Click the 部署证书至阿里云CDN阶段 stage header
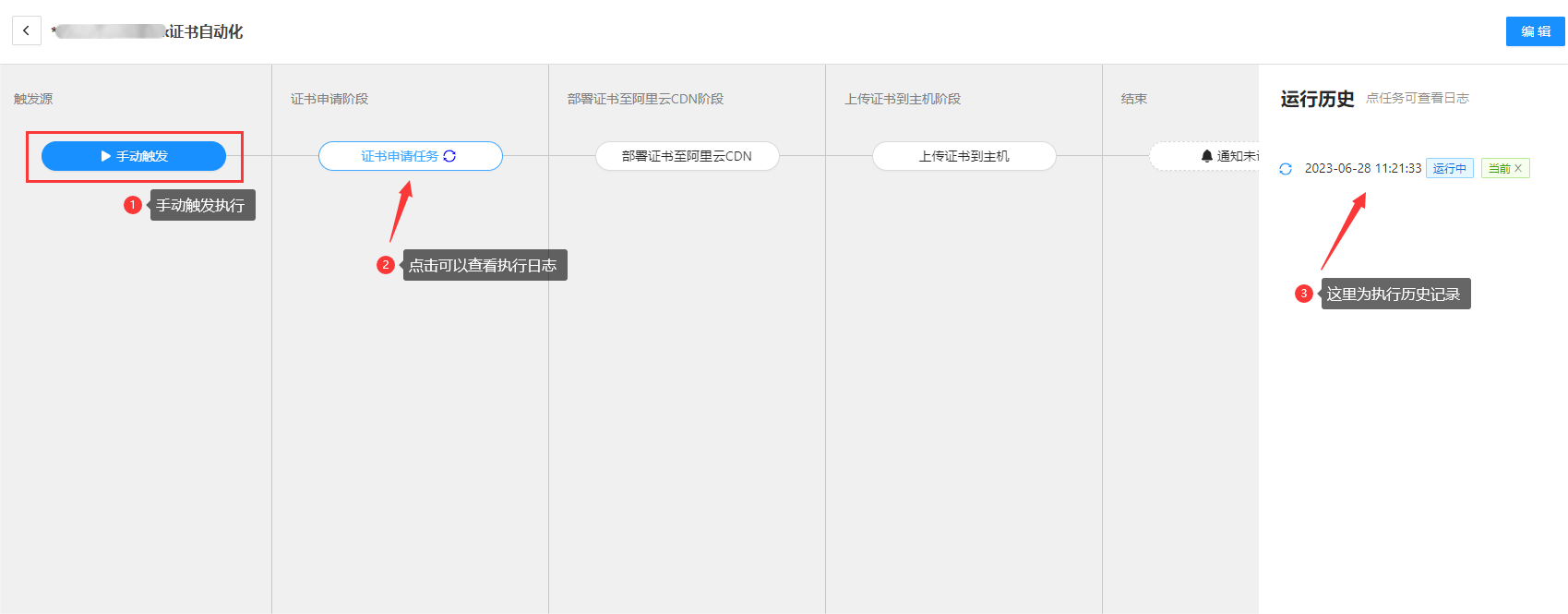This screenshot has width=1568, height=614. [645, 99]
